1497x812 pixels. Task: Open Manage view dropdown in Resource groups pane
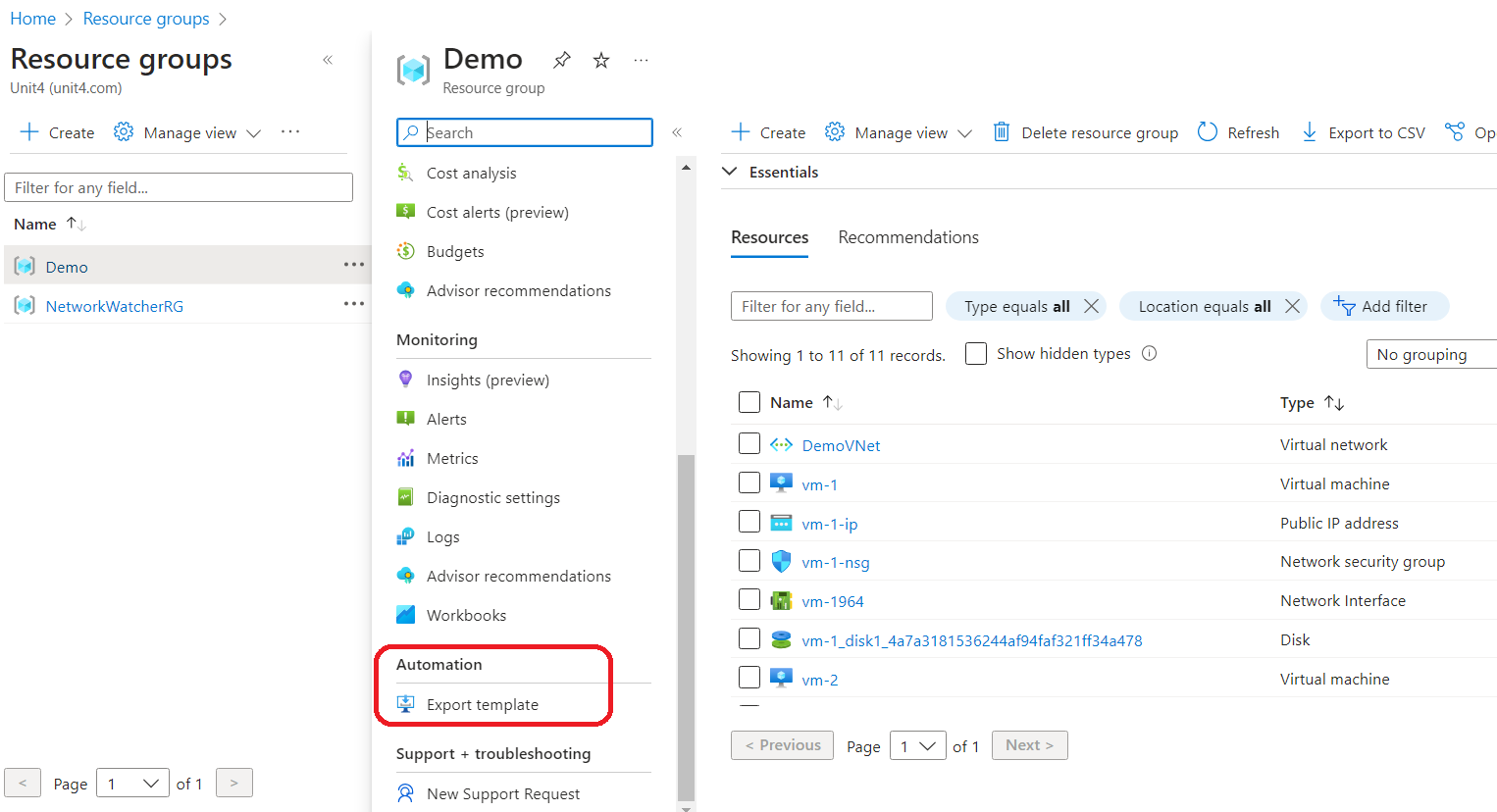click(x=187, y=132)
